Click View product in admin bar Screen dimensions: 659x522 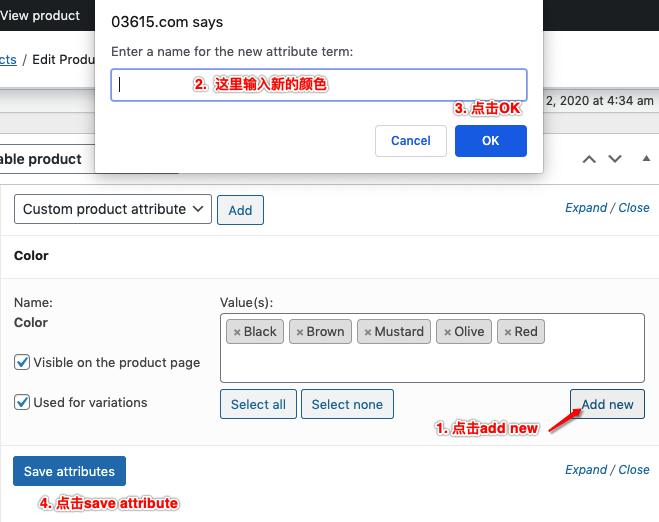click(x=40, y=15)
